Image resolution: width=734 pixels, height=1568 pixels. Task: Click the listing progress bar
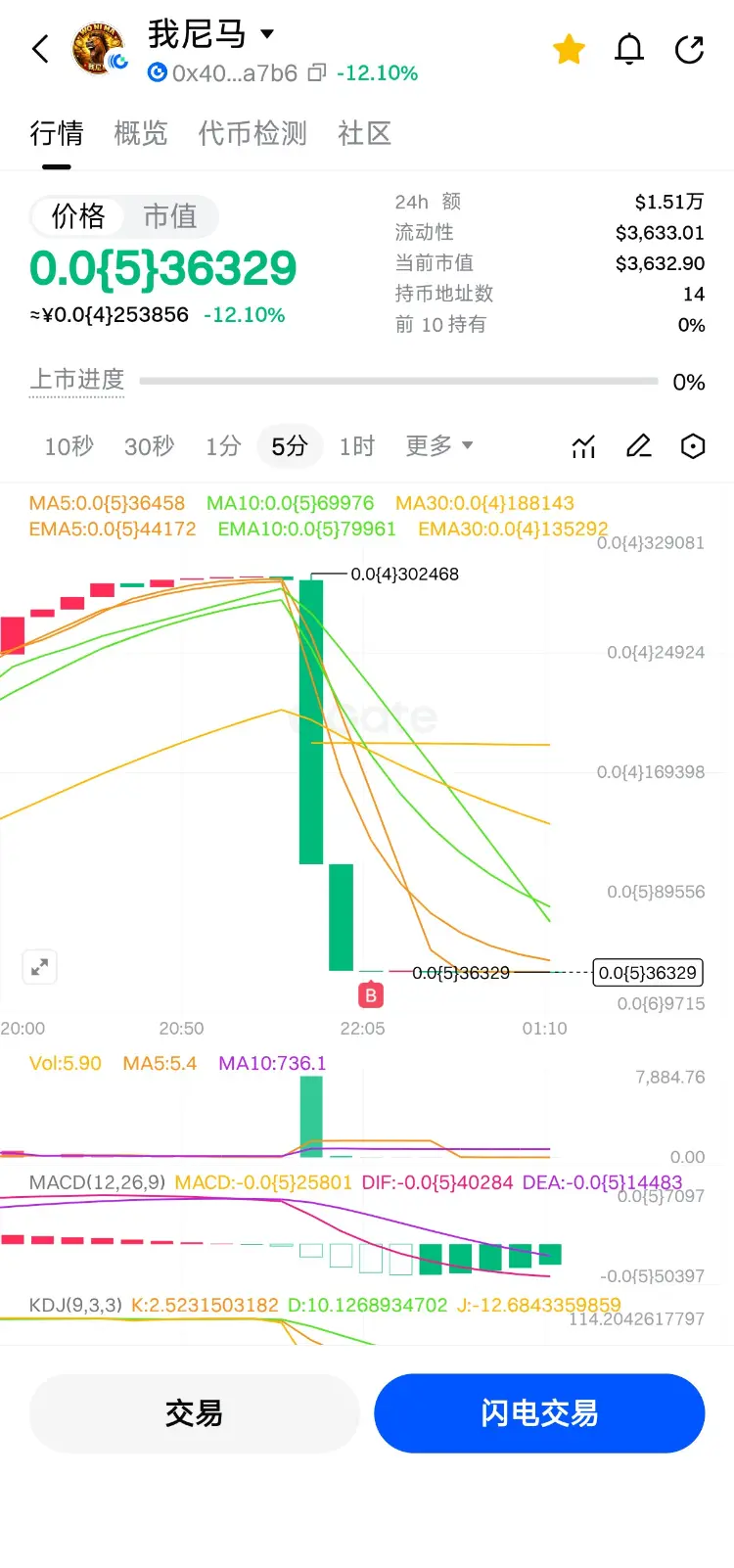click(x=398, y=381)
